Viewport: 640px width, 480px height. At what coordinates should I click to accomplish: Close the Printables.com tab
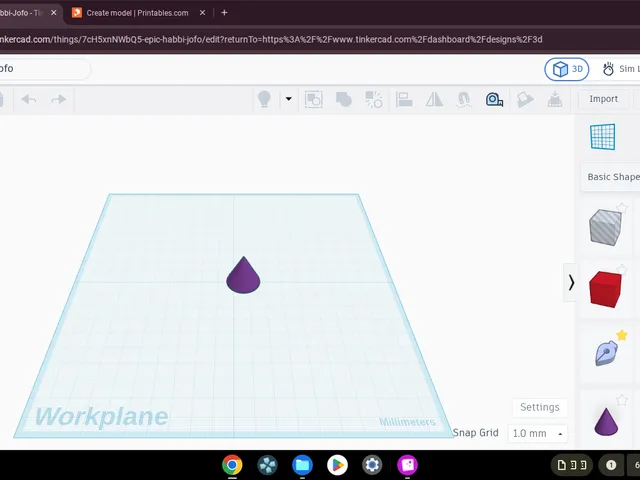[x=202, y=13]
